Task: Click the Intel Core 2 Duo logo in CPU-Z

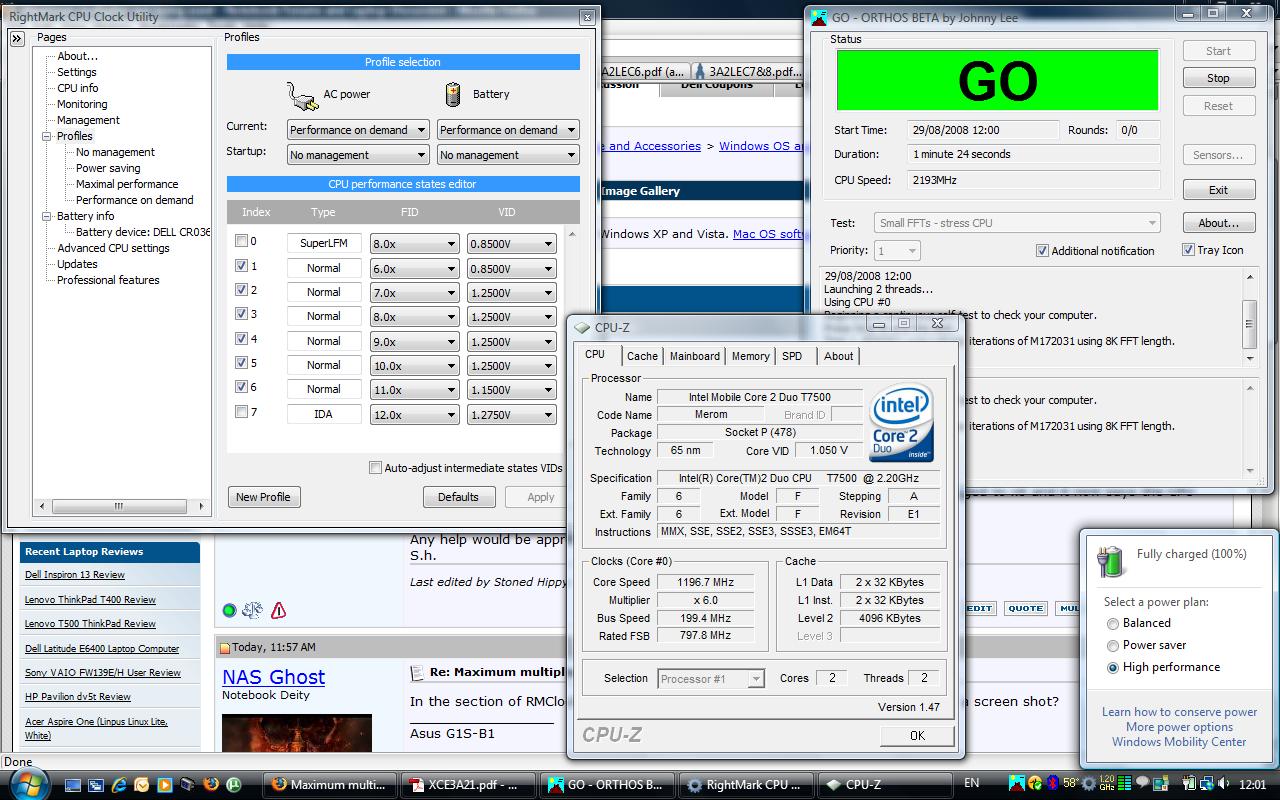Action: pyautogui.click(x=902, y=422)
